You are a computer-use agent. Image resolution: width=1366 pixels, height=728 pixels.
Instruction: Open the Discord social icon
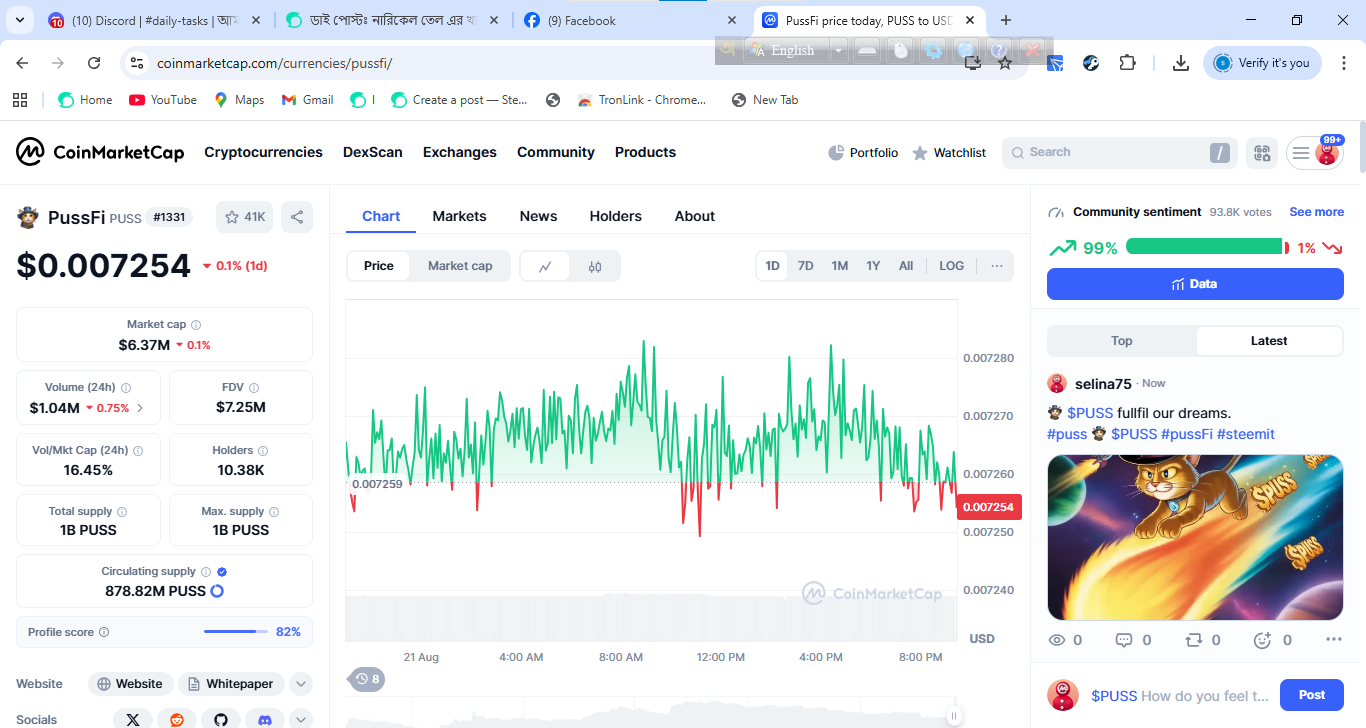coord(265,719)
